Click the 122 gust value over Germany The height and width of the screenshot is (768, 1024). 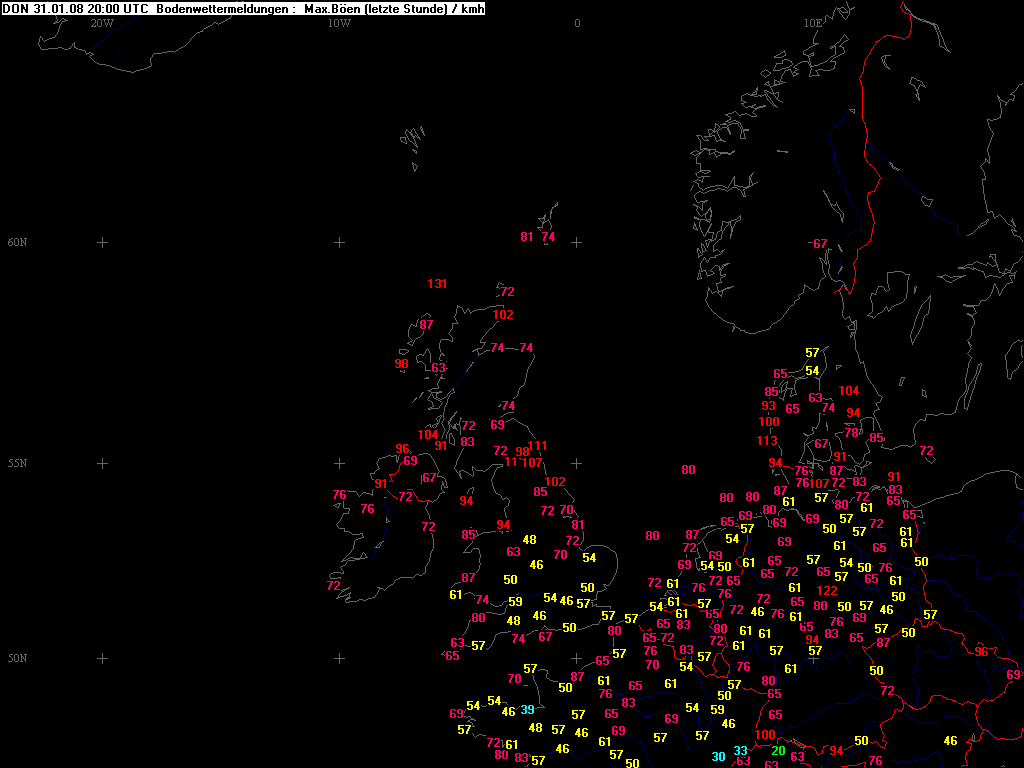click(827, 591)
